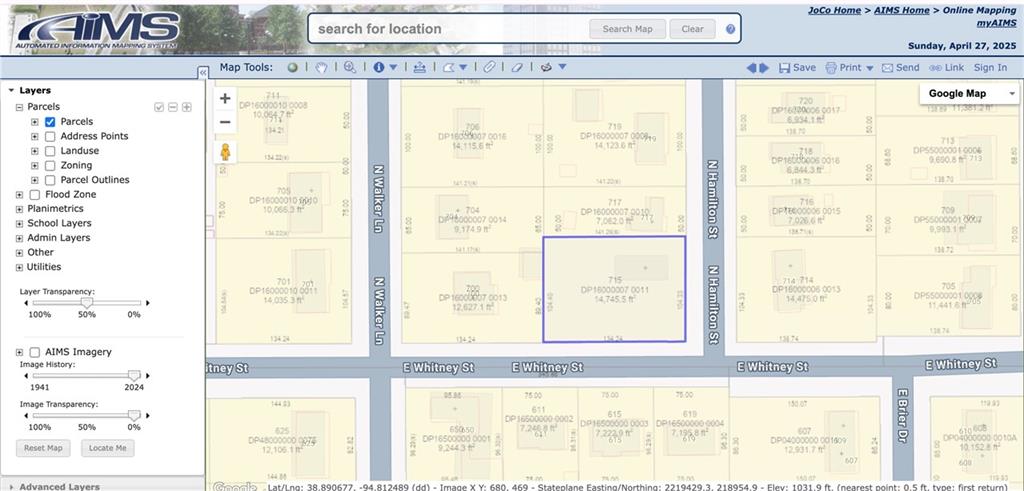The width and height of the screenshot is (1024, 491).
Task: Zoom out with the minus button
Action: [225, 122]
